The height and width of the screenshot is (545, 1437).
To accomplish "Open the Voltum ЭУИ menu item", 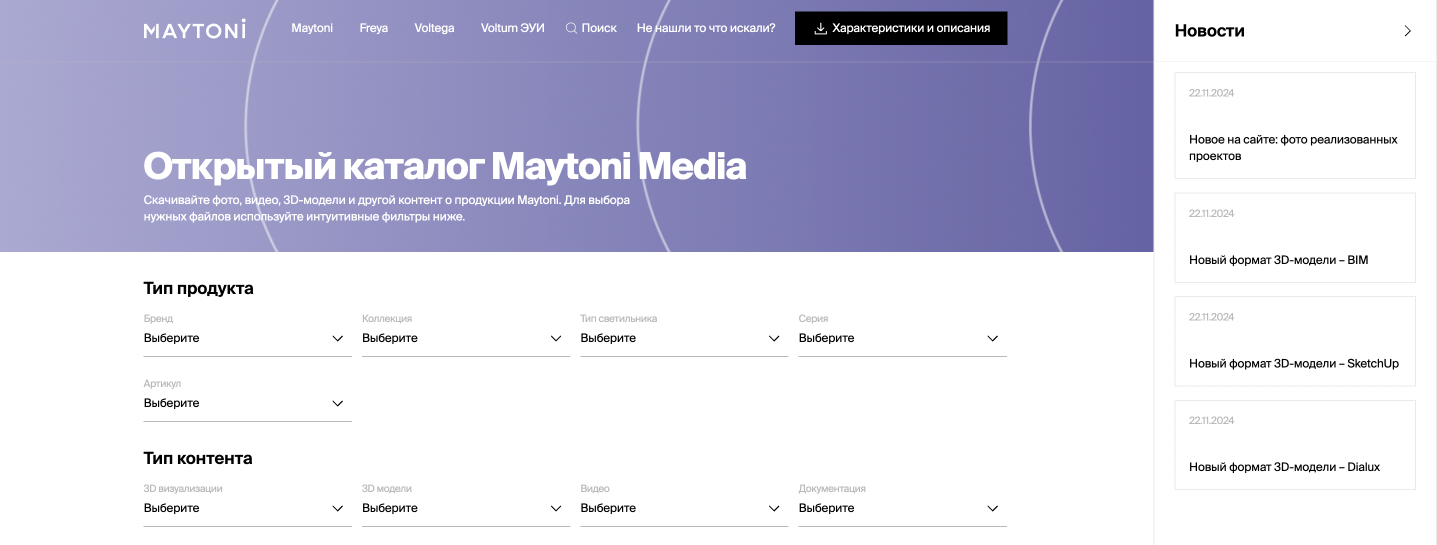I will tap(512, 28).
